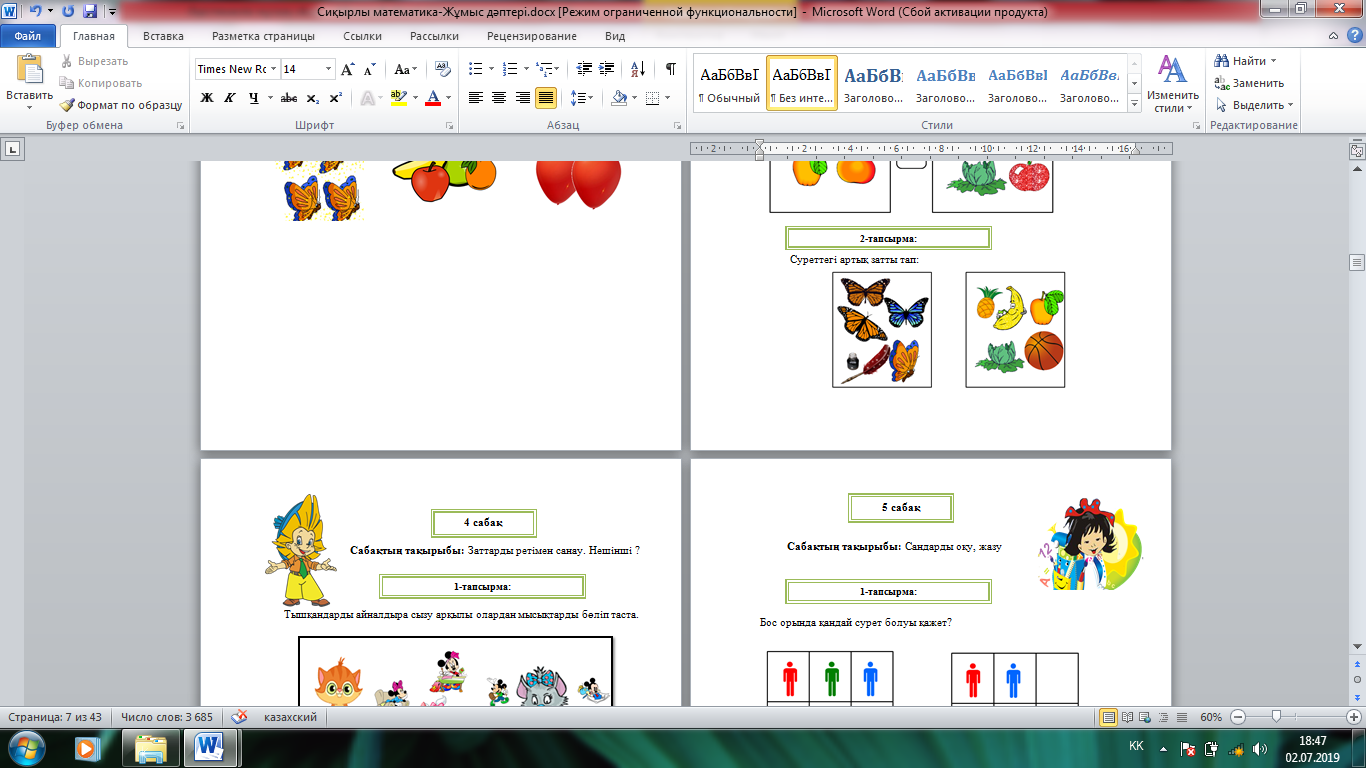This screenshot has width=1366, height=768.
Task: Increase font size with the grow font icon
Action: coord(348,69)
